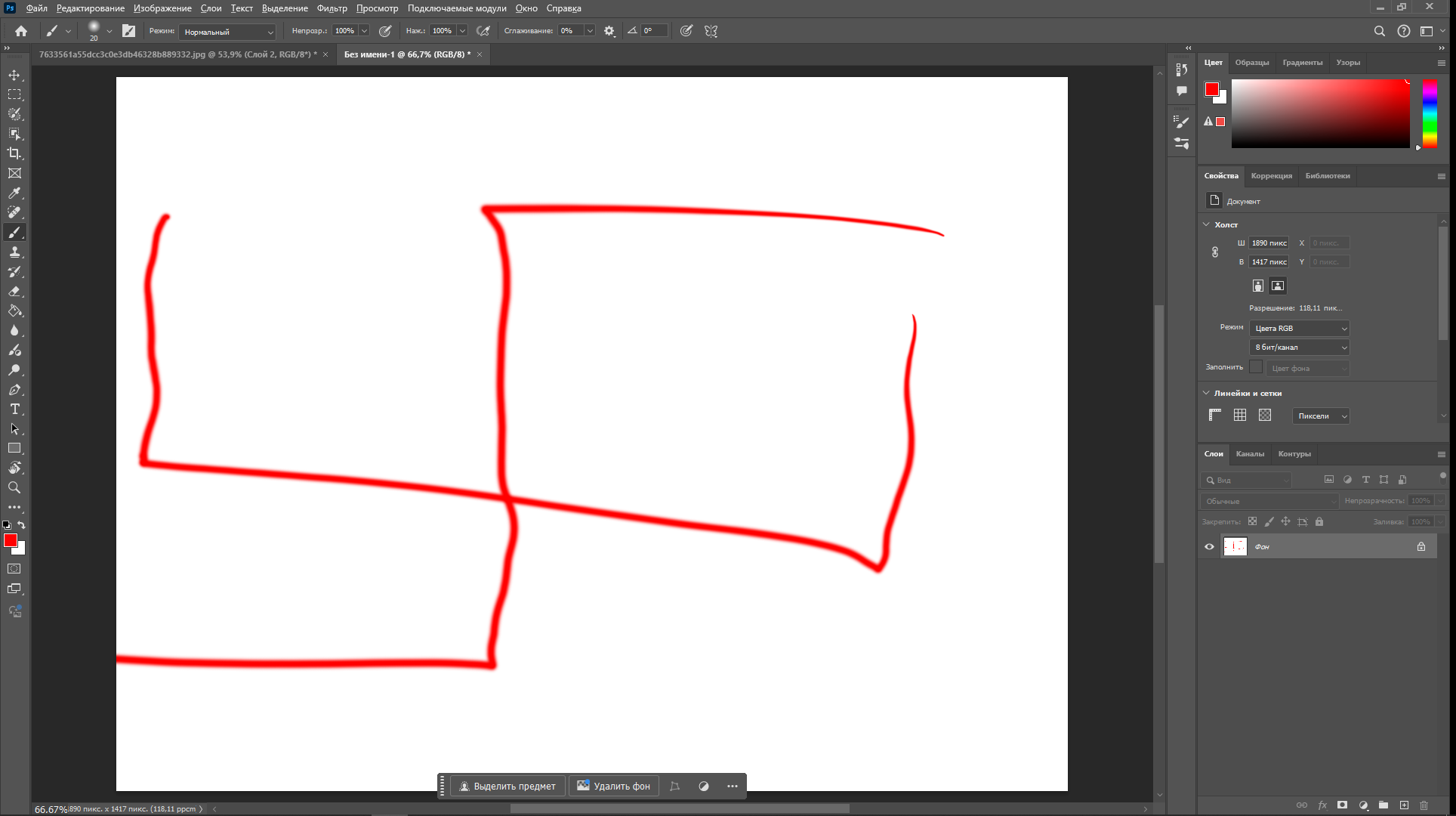This screenshot has height=816, width=1456.
Task: Select the Zoom tool
Action: point(14,488)
